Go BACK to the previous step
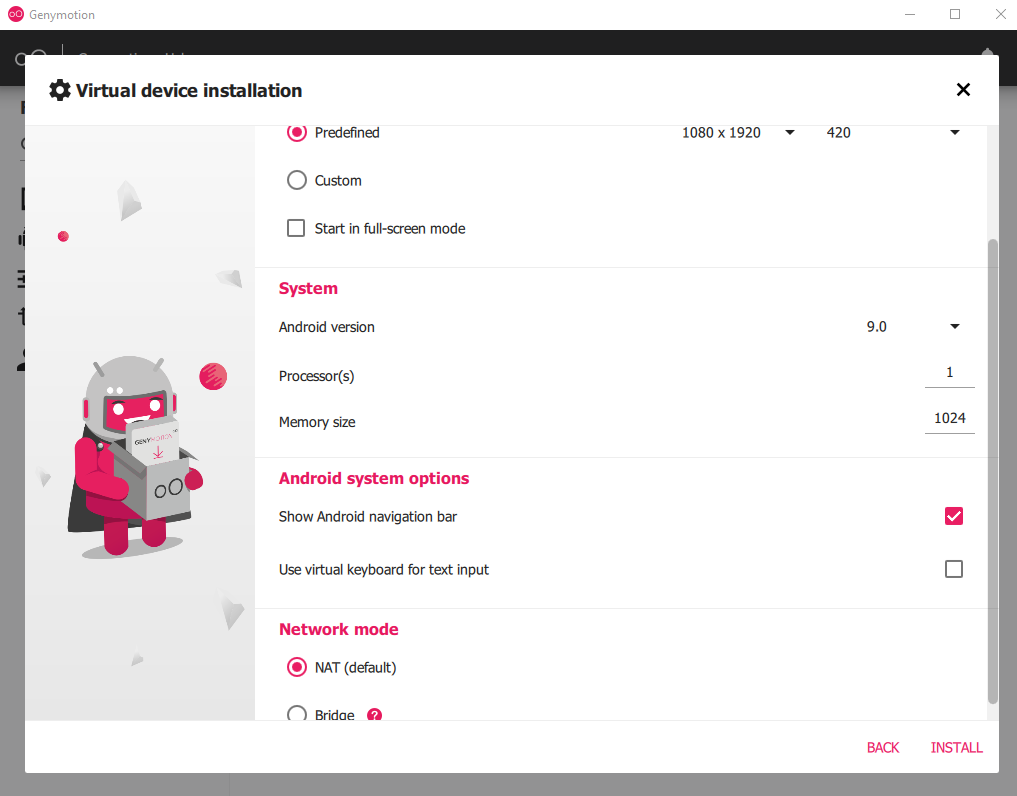1017x796 pixels. click(x=883, y=747)
